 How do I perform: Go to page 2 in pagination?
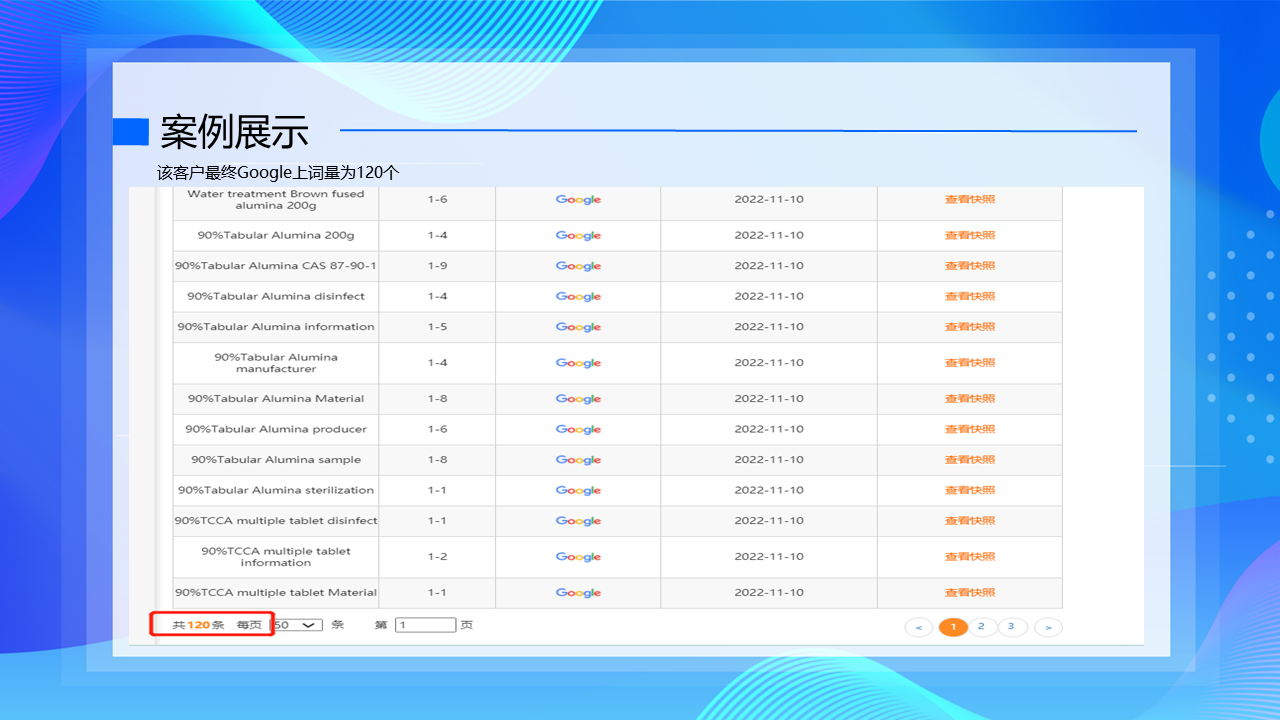tap(981, 627)
